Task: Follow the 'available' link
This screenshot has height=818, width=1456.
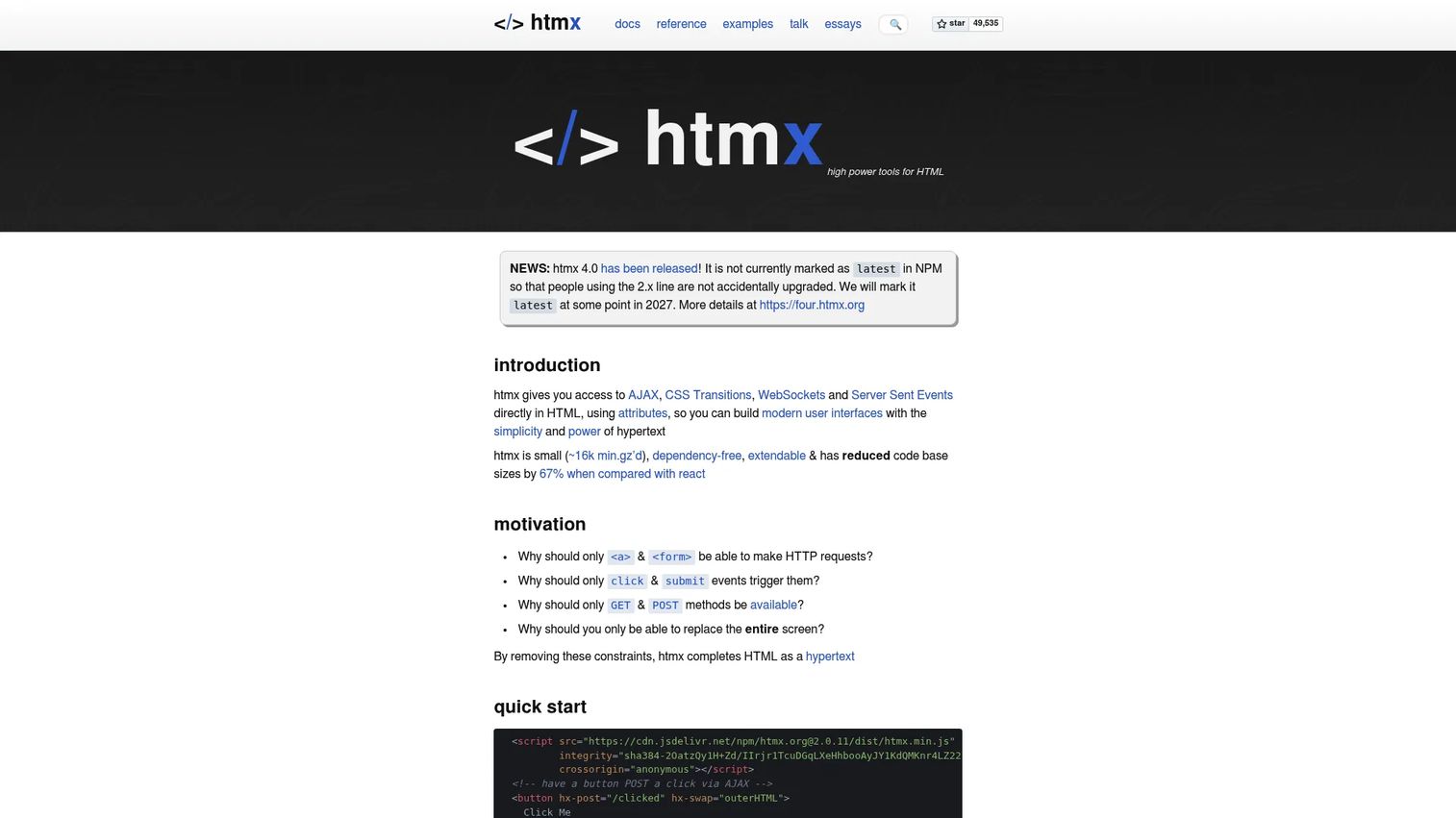Action: pos(773,605)
